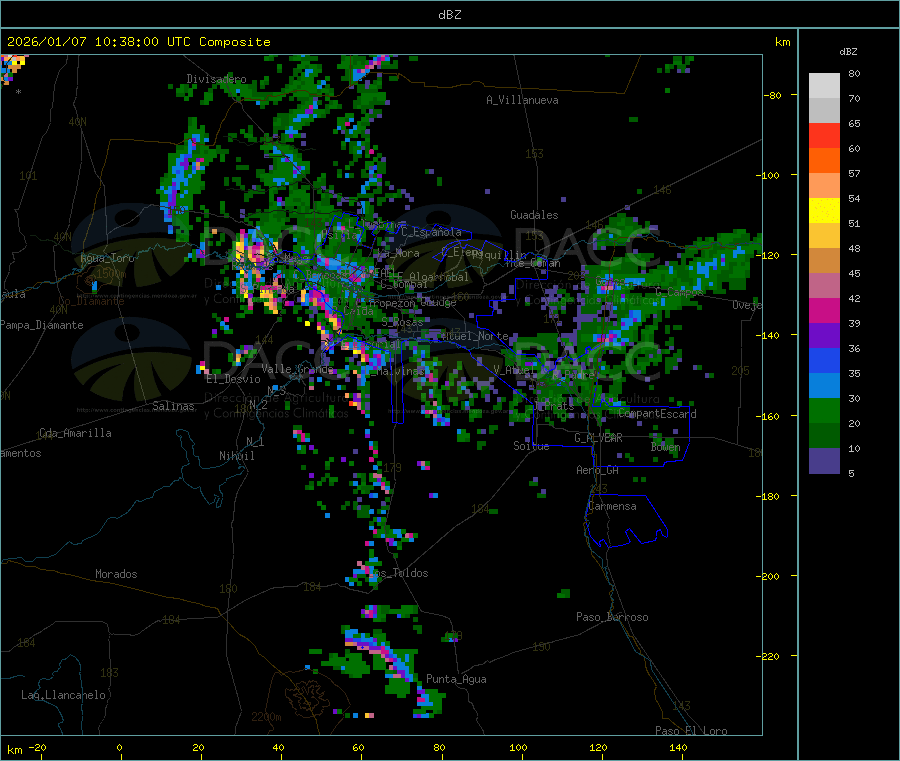Click the 65 dBZ red color swatch
Image resolution: width=900 pixels, height=761 pixels.
tap(824, 135)
